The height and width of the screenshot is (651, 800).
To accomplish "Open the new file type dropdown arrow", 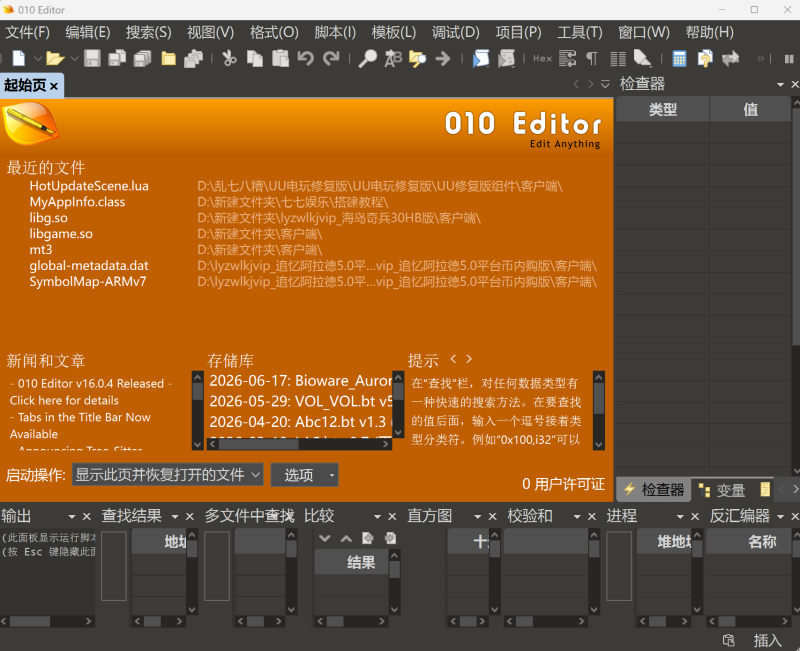I will [x=37, y=59].
